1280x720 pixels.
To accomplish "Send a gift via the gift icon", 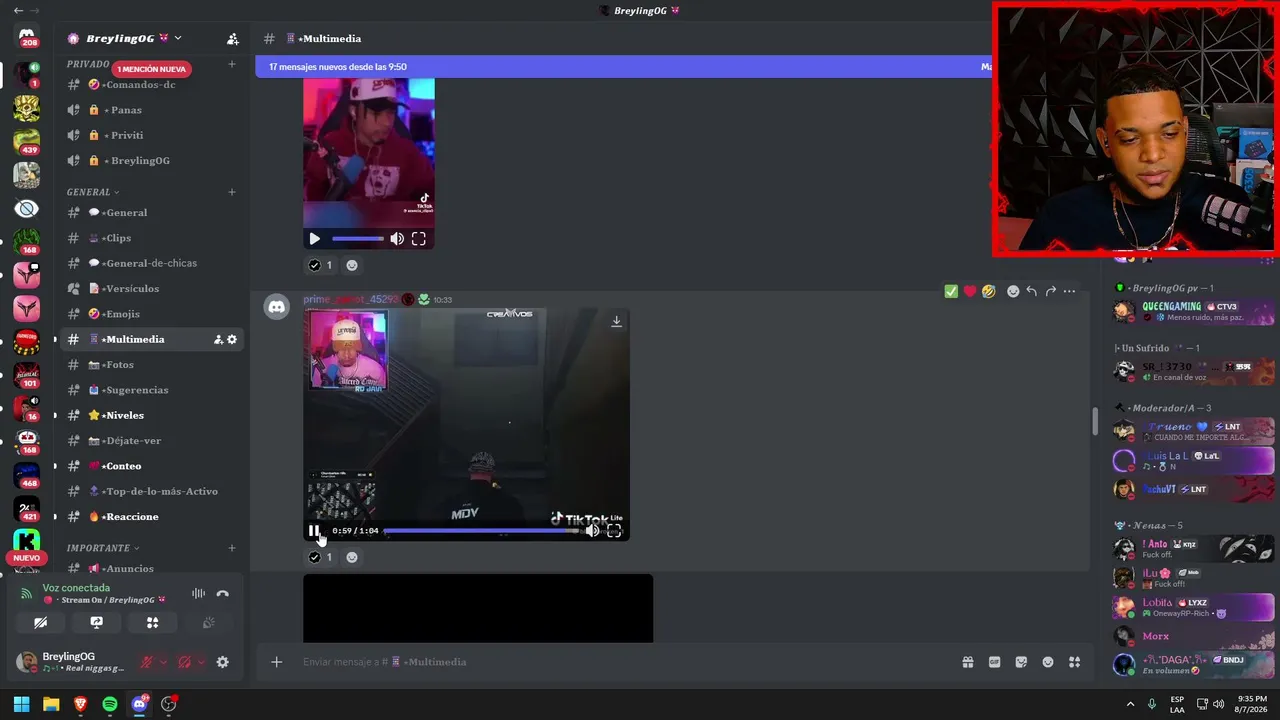I will [968, 662].
